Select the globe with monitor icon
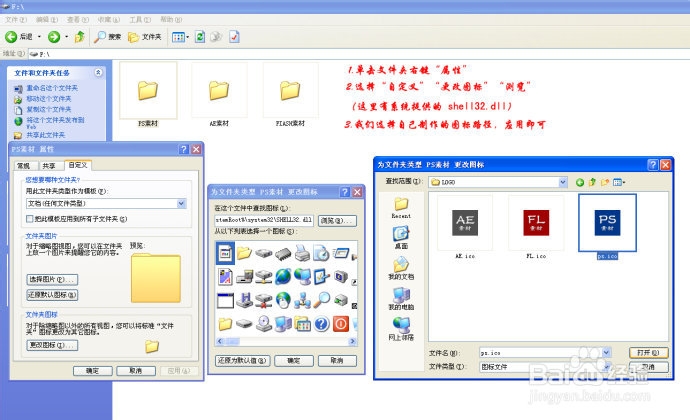Image resolution: width=690 pixels, height=420 pixels. [x=302, y=276]
